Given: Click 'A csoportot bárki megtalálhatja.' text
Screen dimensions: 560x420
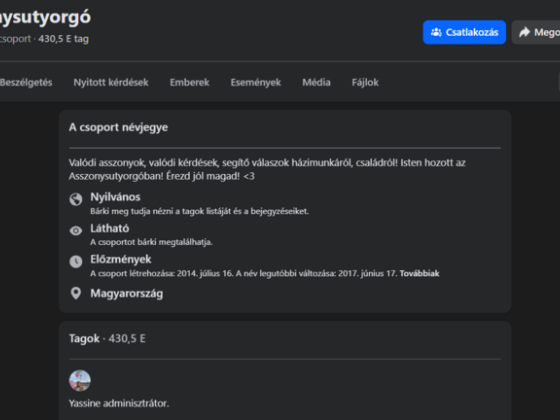Looking at the screenshot, I should (151, 242).
